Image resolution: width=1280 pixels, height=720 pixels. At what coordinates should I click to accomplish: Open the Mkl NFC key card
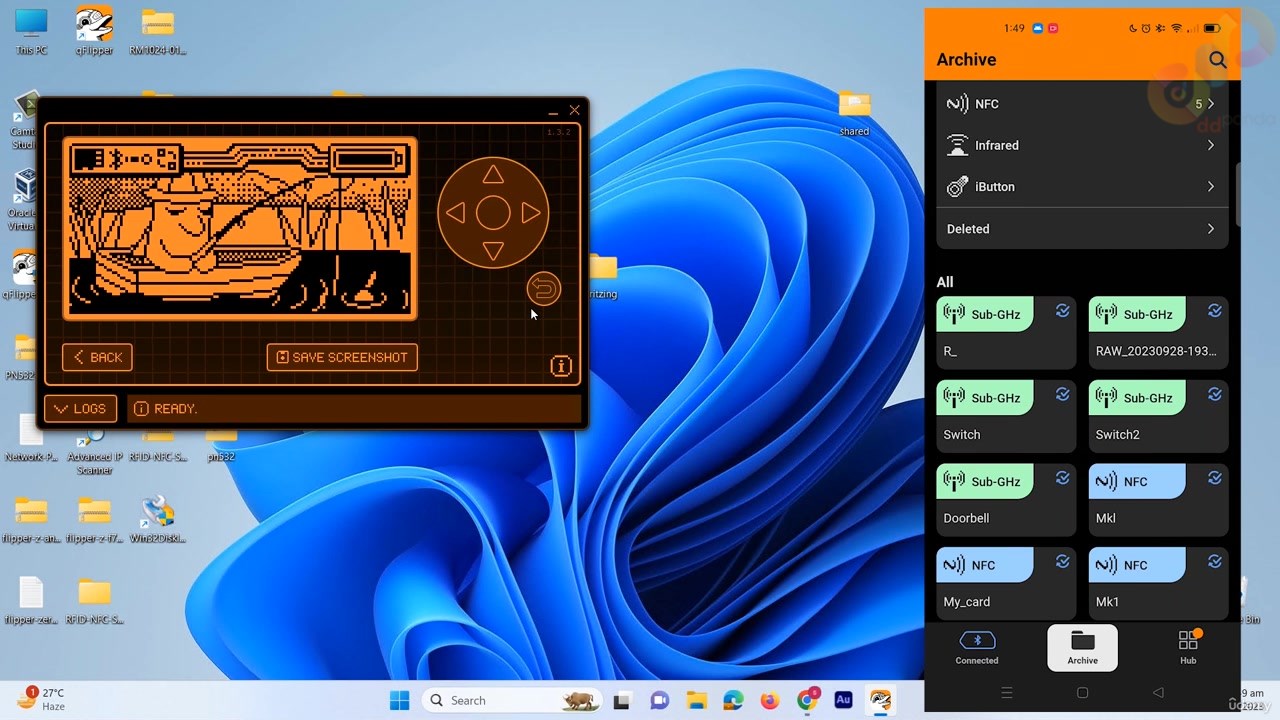pos(1158,500)
